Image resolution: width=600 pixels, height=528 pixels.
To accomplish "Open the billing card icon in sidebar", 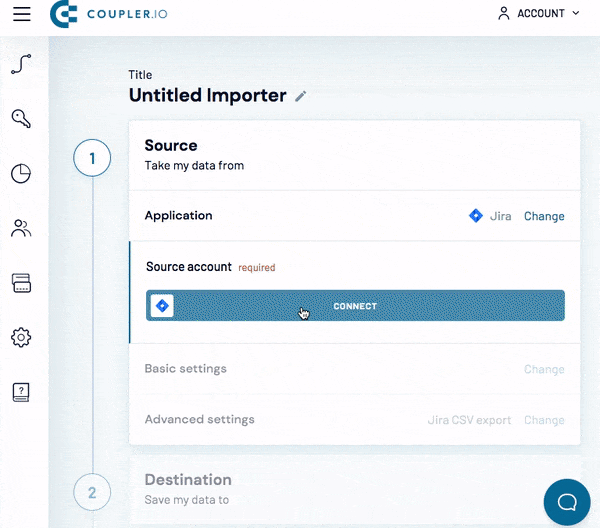I will pyautogui.click(x=21, y=283).
